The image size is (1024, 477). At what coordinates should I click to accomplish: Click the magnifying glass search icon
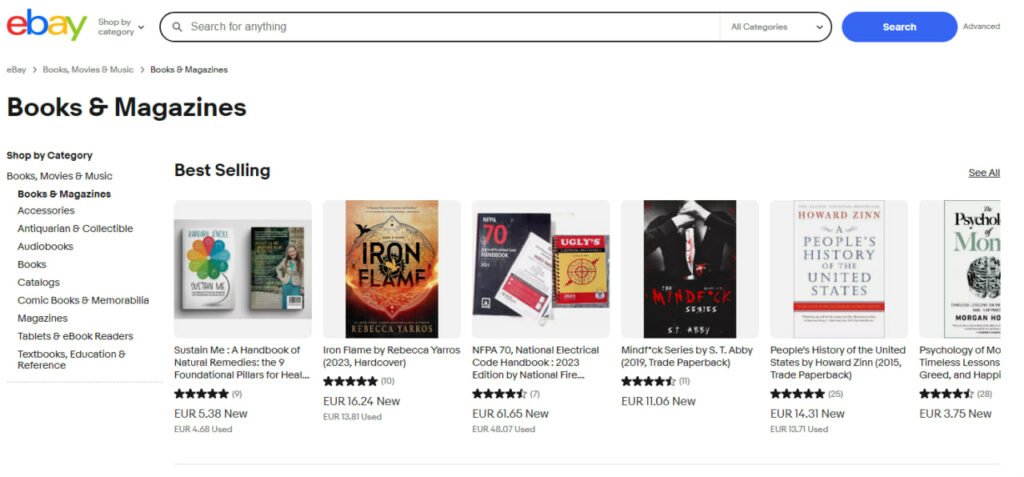click(x=177, y=27)
